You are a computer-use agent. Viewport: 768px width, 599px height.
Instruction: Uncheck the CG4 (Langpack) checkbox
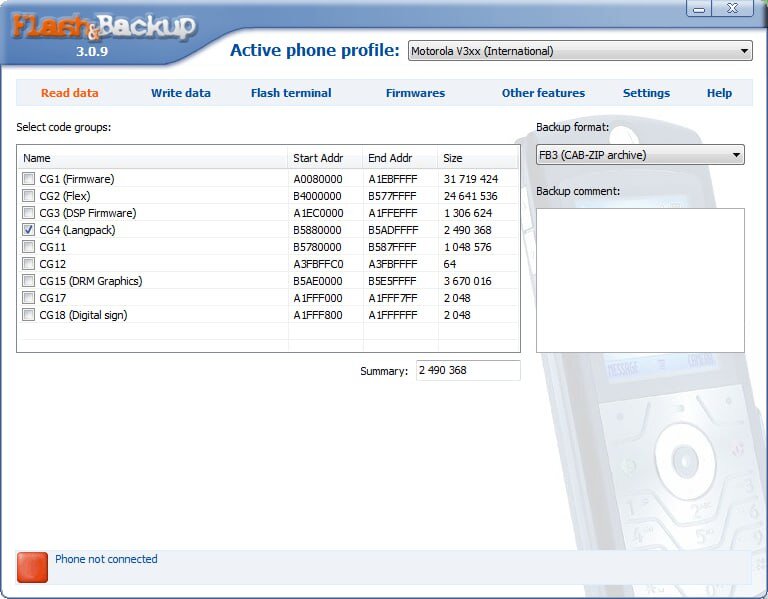click(28, 230)
